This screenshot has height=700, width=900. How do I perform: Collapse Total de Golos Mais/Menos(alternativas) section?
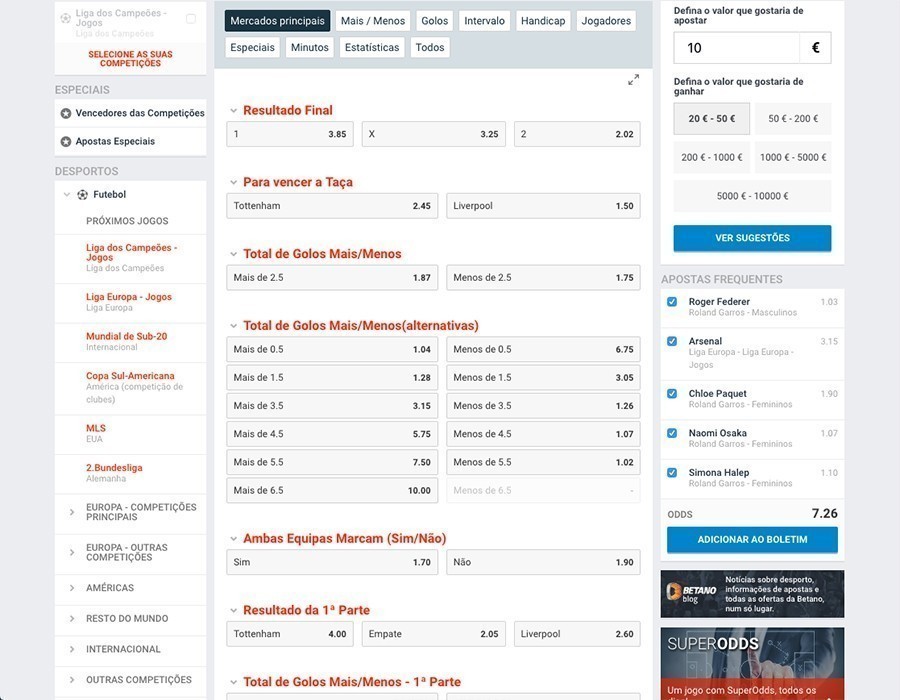234,326
